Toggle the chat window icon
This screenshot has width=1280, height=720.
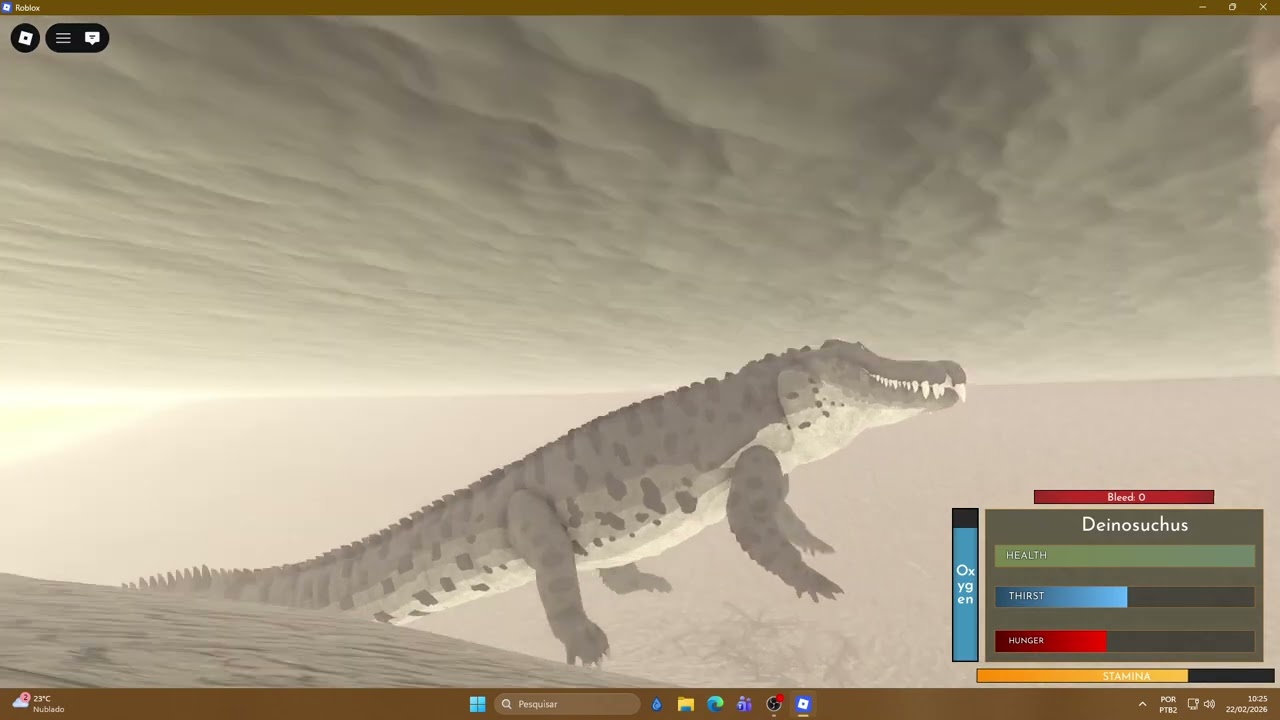(92, 38)
